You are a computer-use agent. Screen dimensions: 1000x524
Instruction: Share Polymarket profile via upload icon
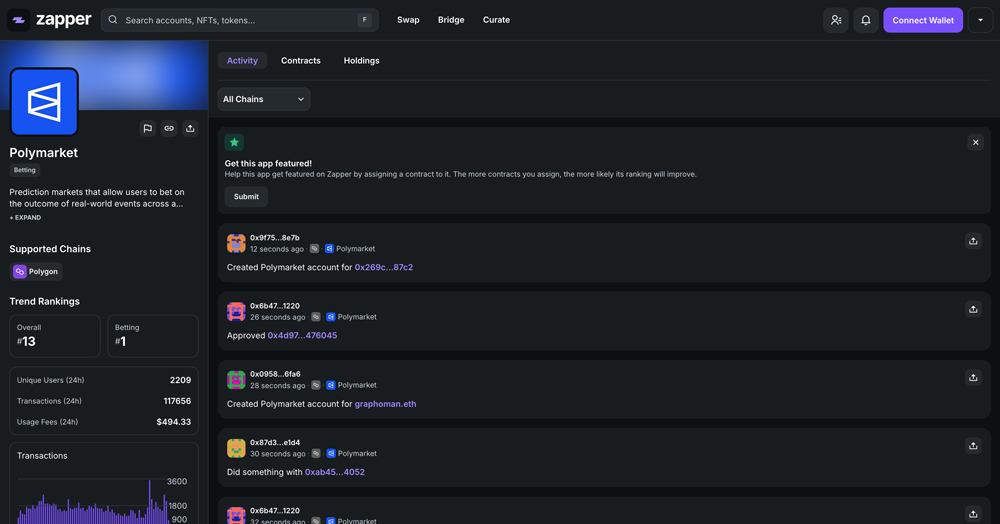(190, 128)
